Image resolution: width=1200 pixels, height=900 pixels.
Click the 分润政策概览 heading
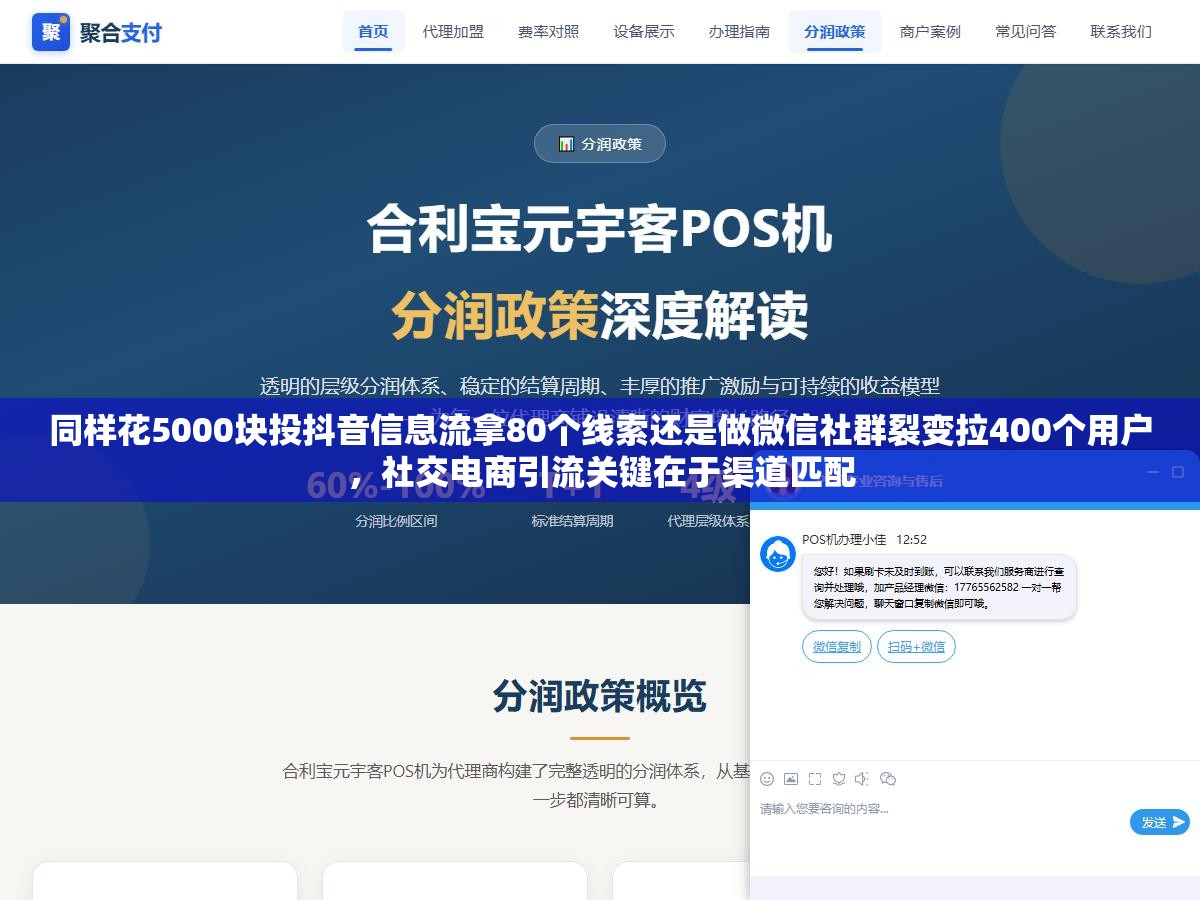click(600, 696)
